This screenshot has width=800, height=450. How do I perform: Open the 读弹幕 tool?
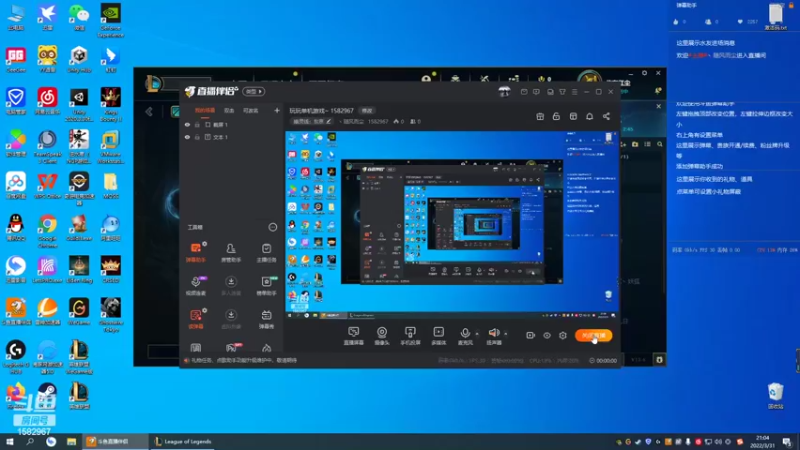coord(195,319)
